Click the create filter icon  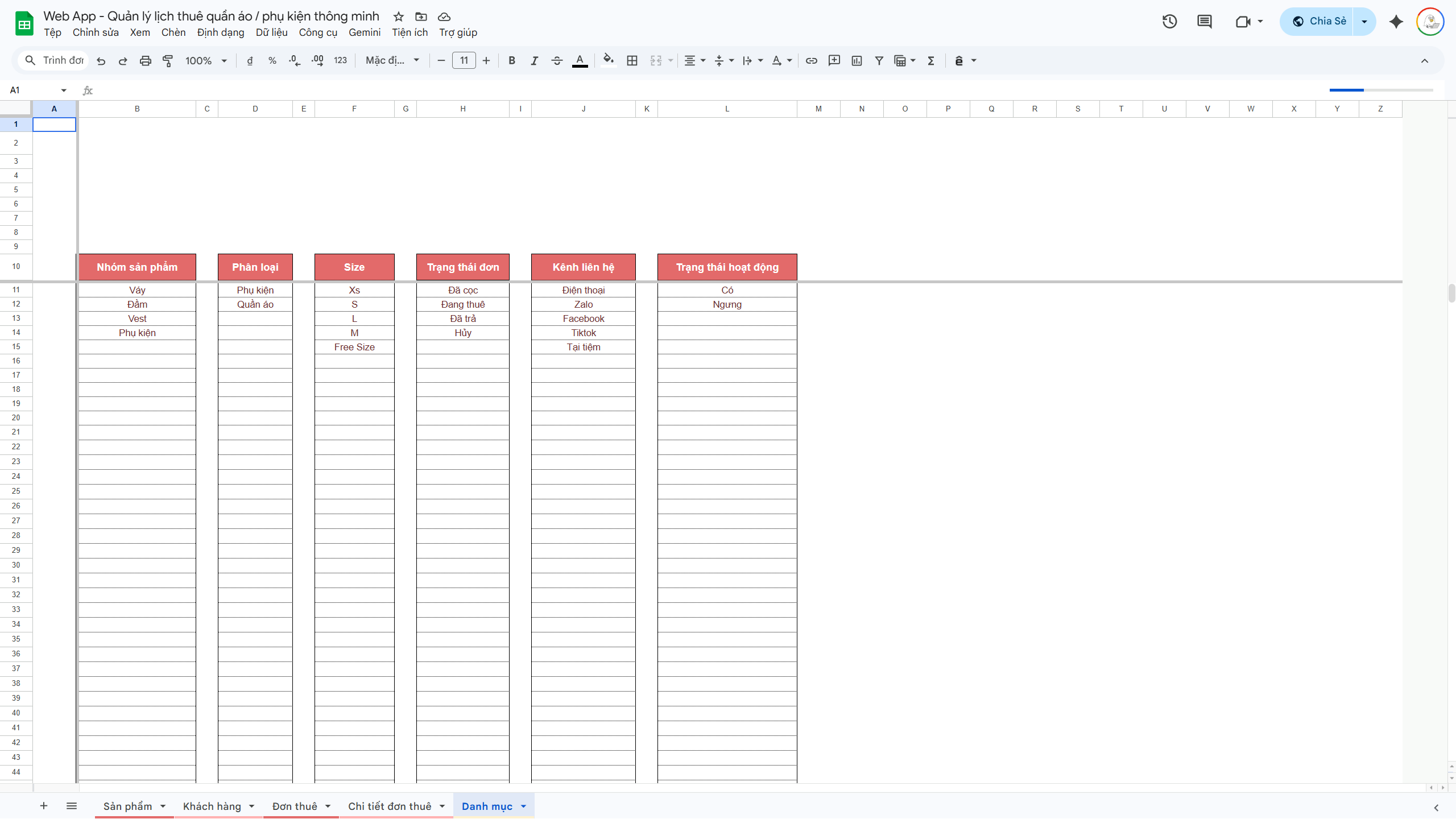[879, 61]
